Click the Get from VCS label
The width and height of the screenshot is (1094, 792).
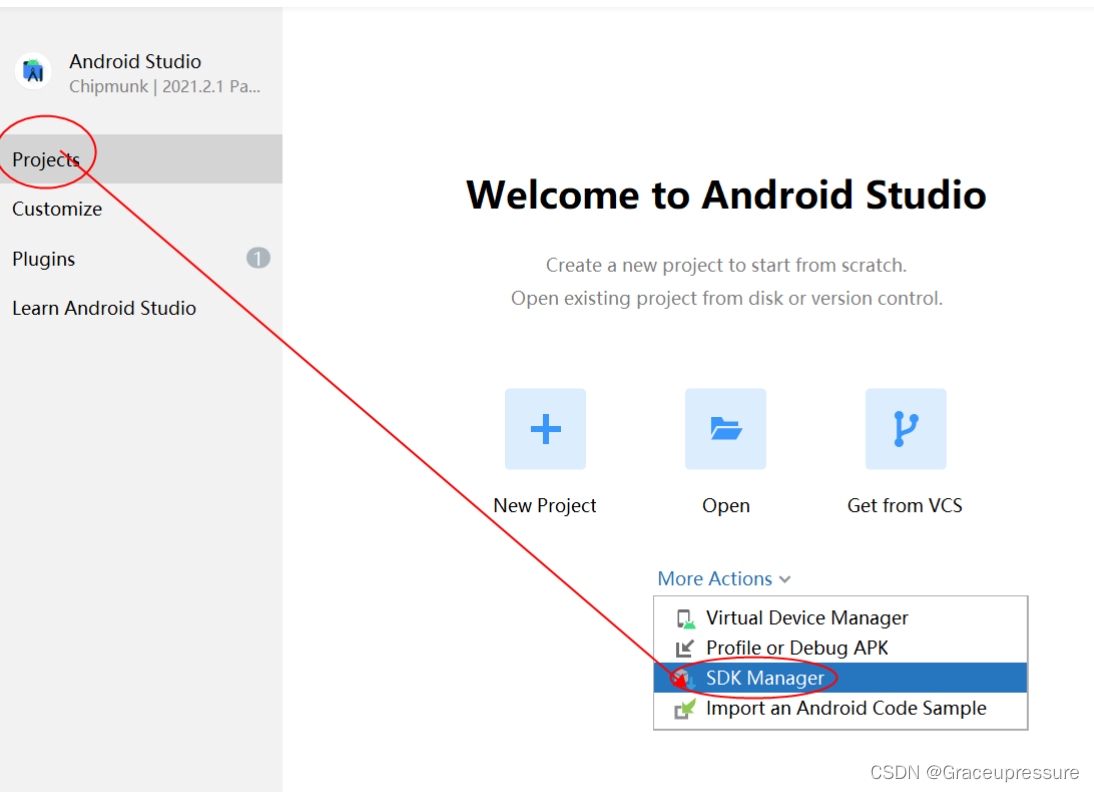(905, 505)
